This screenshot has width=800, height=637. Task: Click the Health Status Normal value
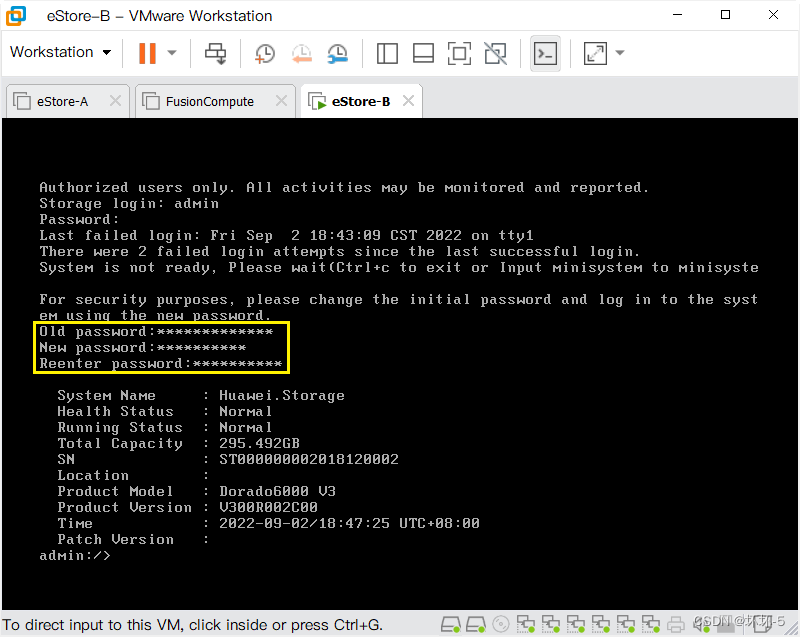[245, 411]
